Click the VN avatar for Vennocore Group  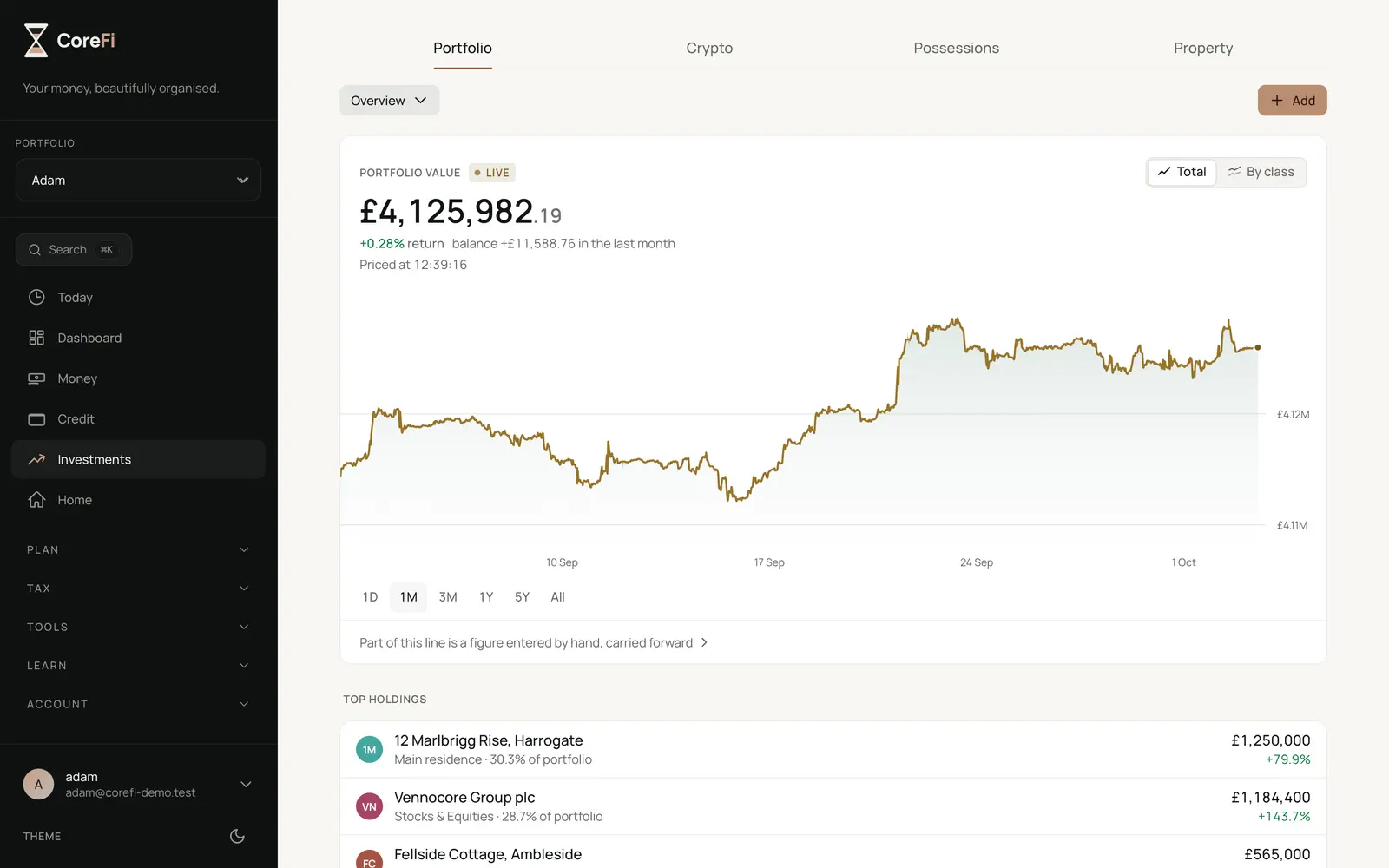point(369,806)
